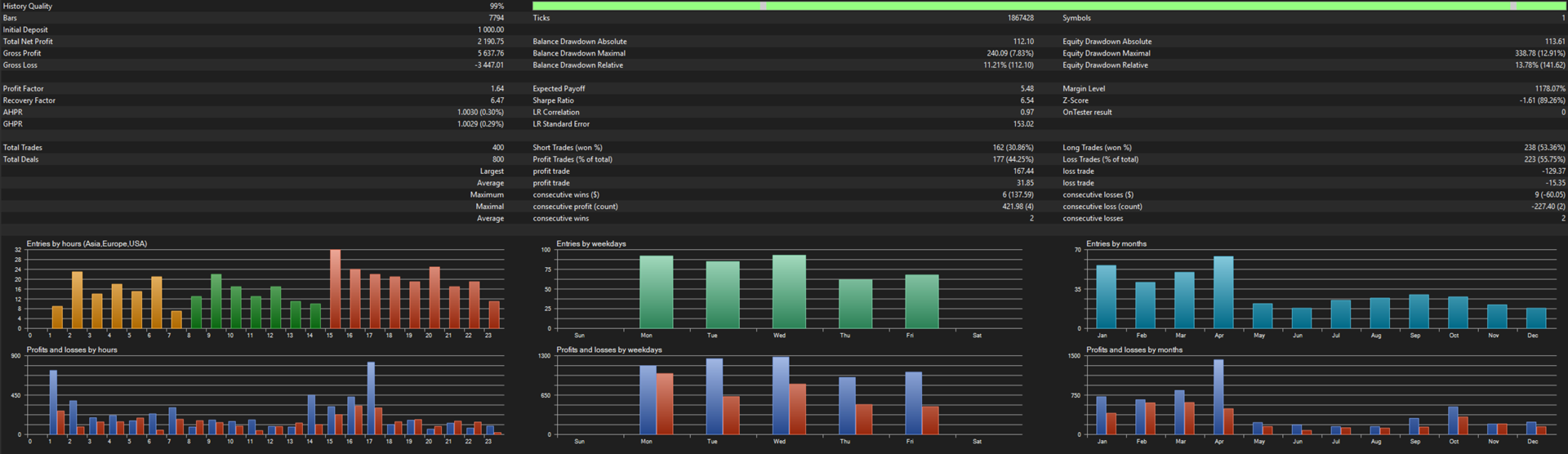
Task: Click the Entries by hours chart title
Action: tap(87, 243)
